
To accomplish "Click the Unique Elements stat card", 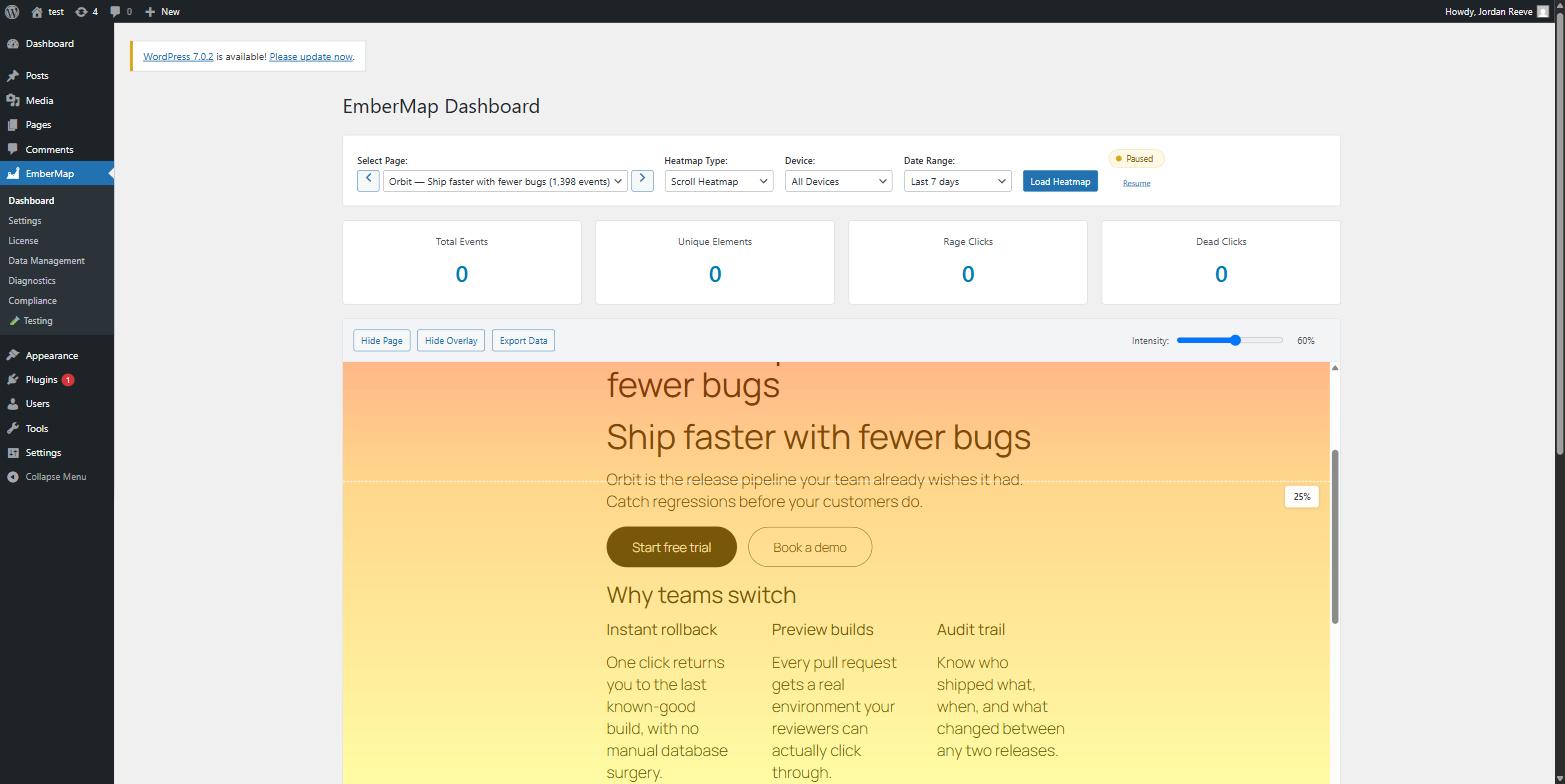I will 715,262.
